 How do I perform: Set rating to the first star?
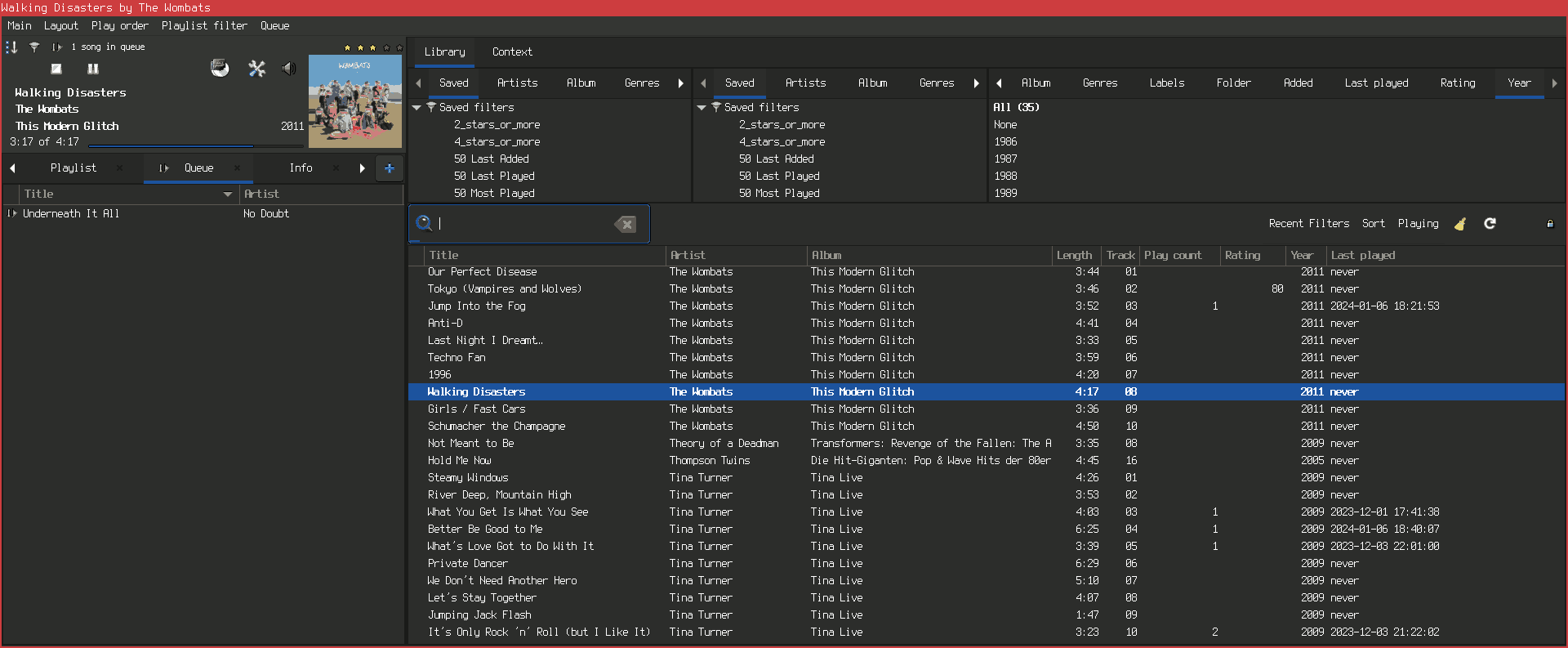(347, 47)
